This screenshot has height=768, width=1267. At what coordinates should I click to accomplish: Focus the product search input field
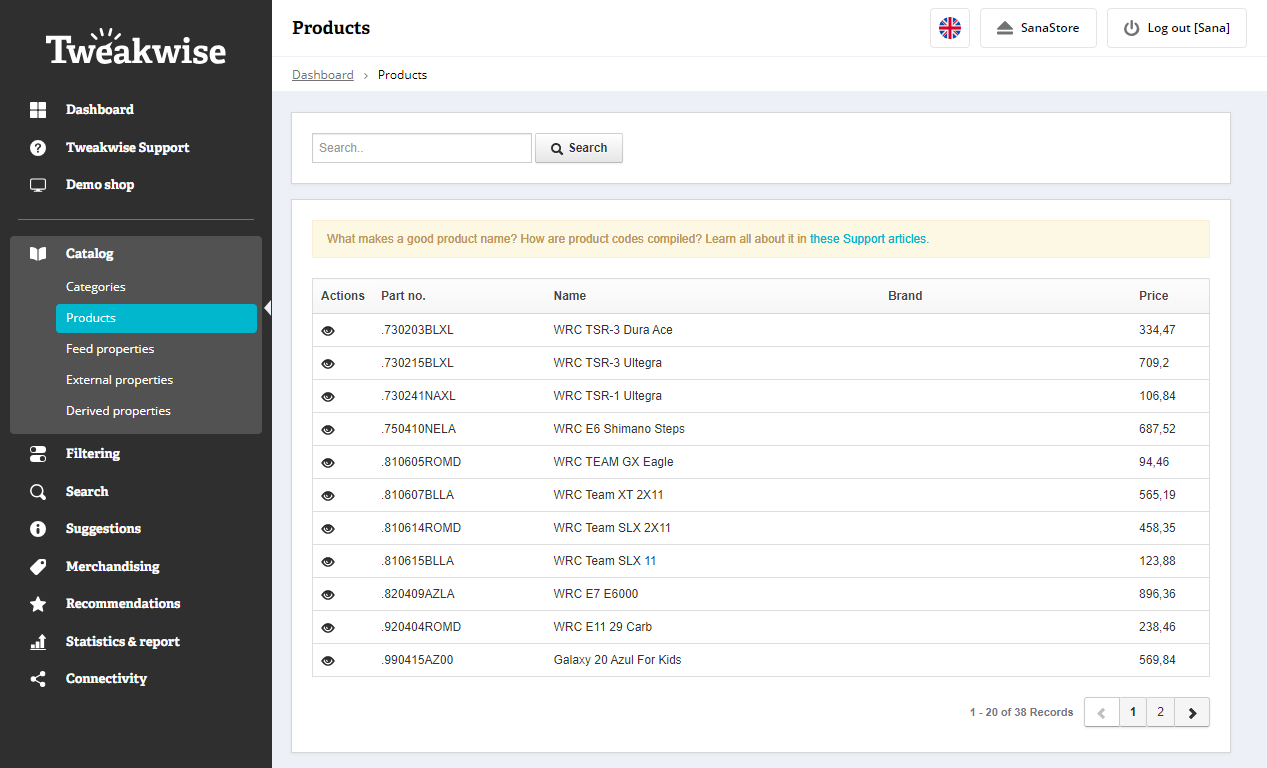(x=422, y=148)
